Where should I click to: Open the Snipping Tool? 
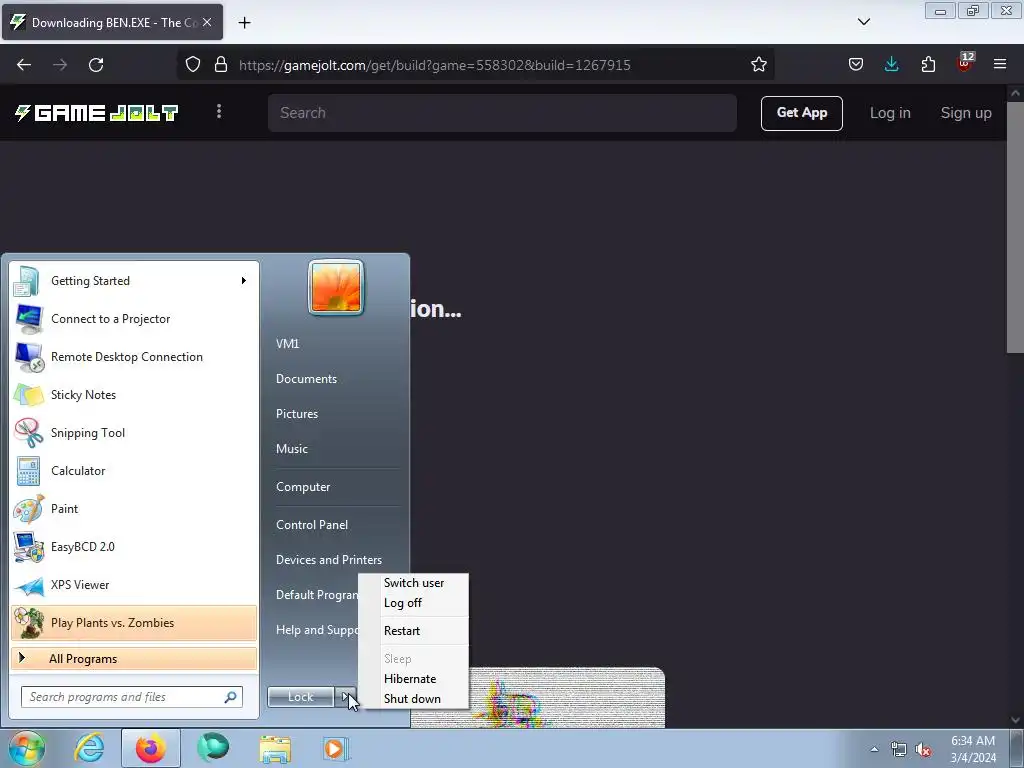click(134, 432)
